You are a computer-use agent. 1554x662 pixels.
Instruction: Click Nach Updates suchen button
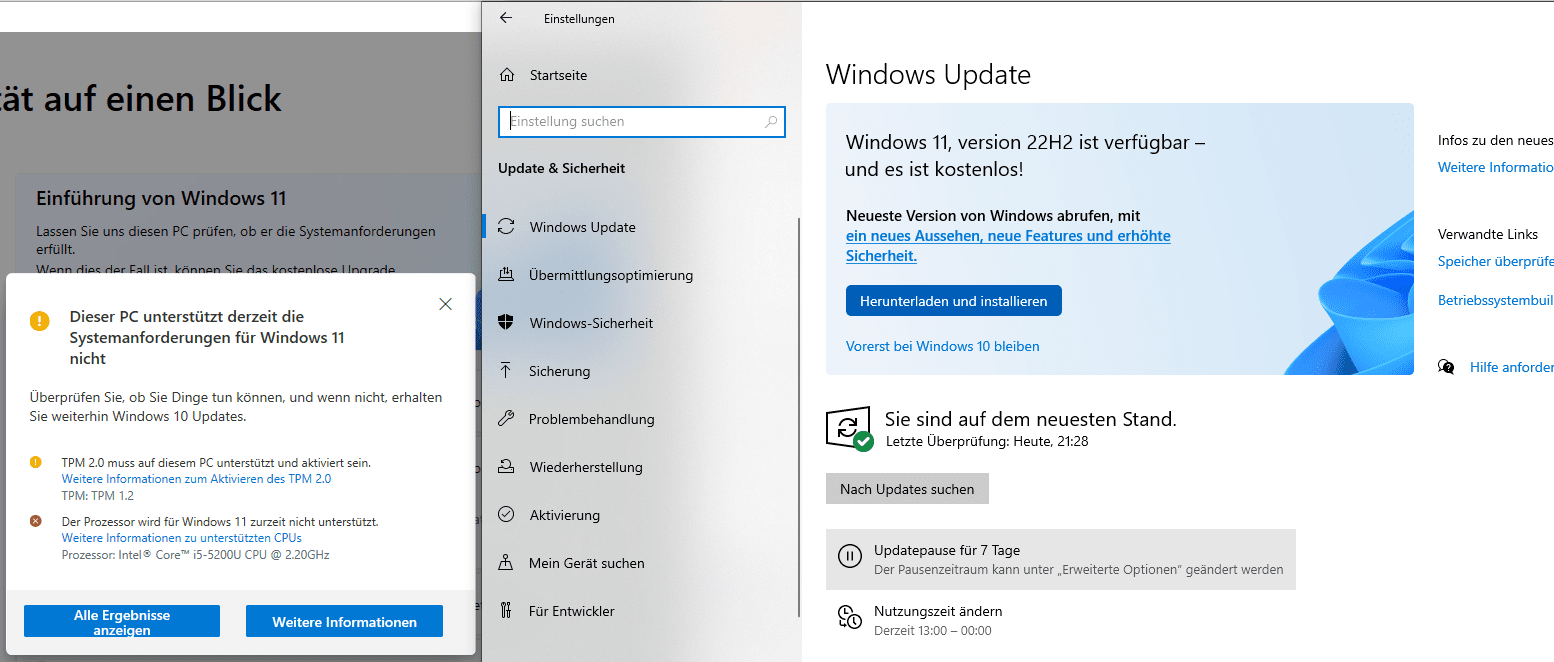907,489
